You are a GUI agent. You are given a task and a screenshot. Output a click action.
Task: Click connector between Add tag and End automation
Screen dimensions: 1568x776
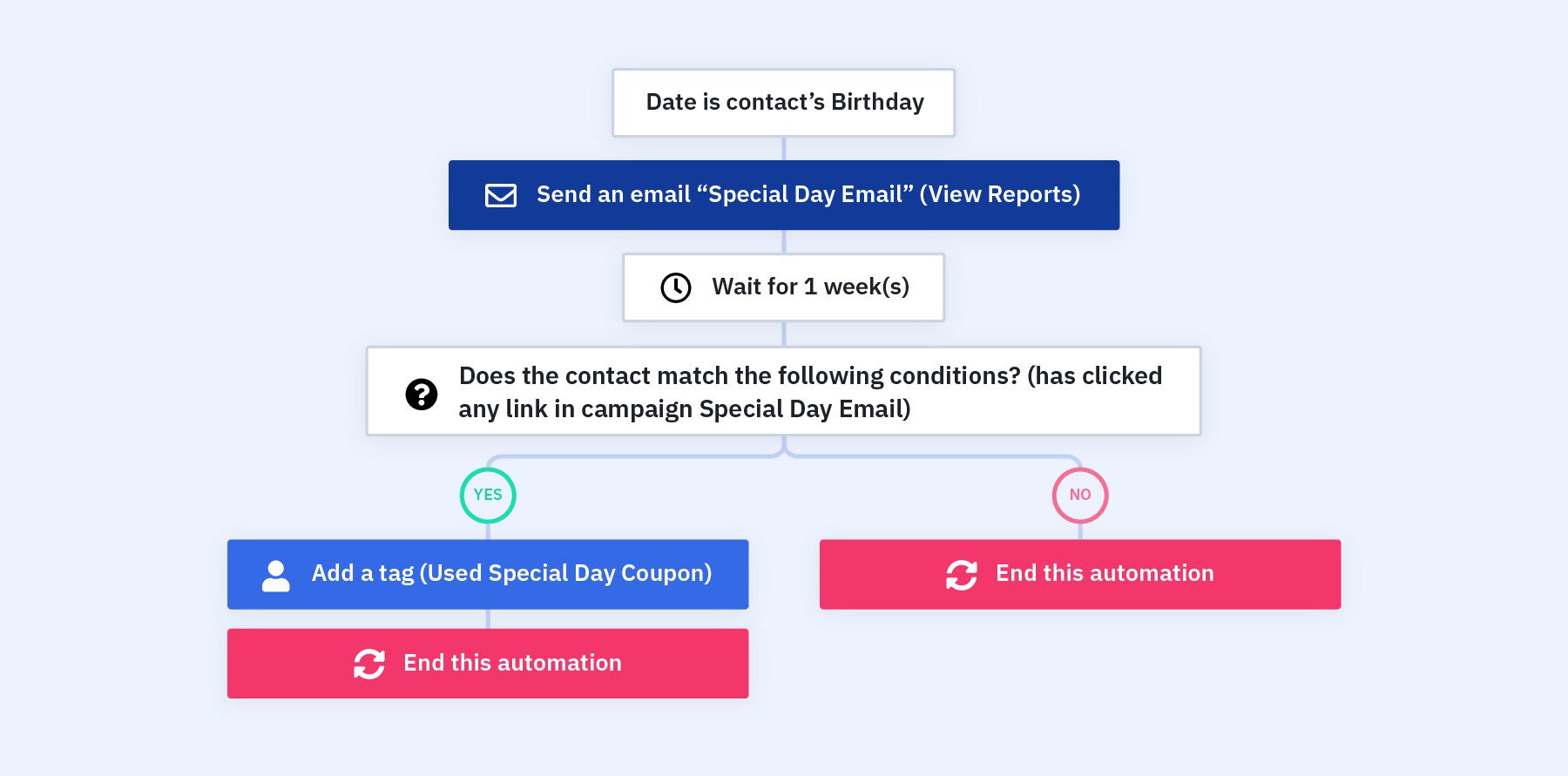pos(488,619)
